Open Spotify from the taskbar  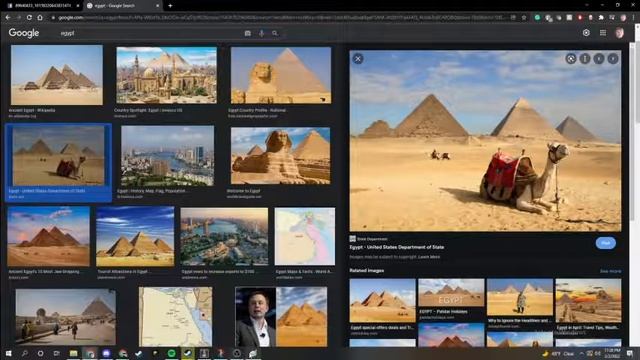point(171,353)
